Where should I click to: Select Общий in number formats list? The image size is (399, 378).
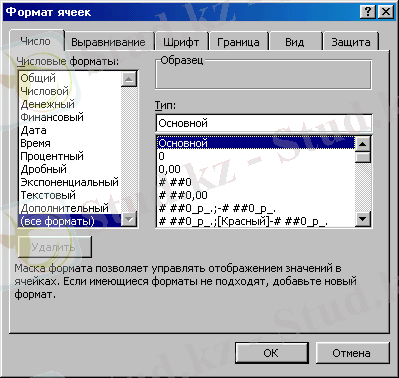[70, 78]
